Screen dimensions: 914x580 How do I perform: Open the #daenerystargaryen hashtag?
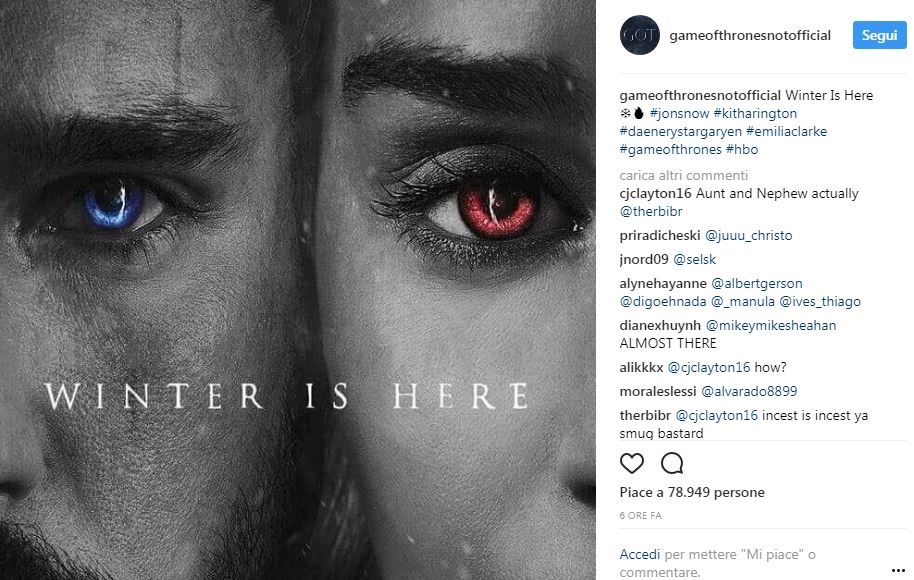(680, 131)
